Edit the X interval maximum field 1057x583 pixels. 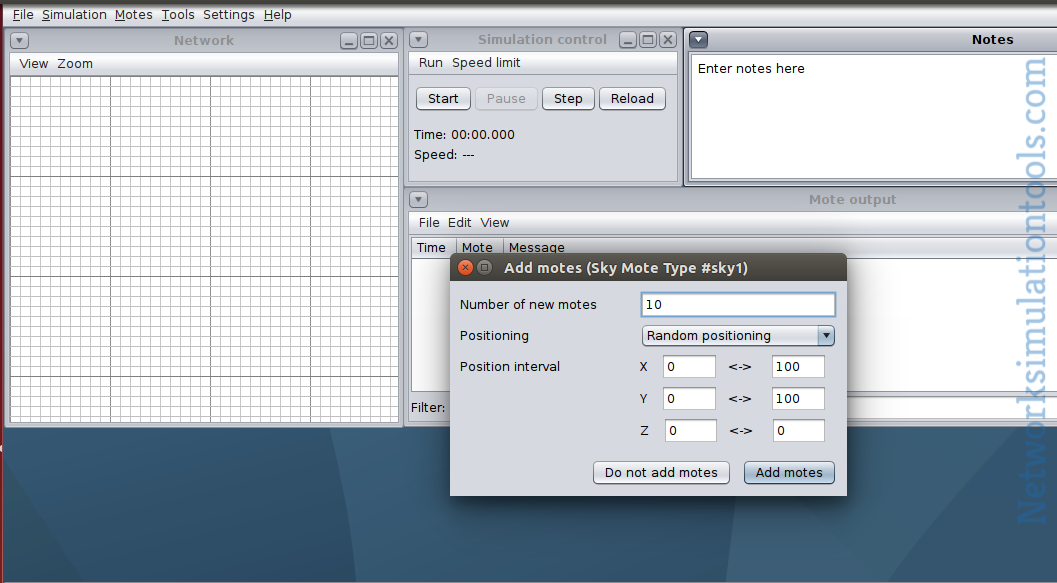point(798,367)
